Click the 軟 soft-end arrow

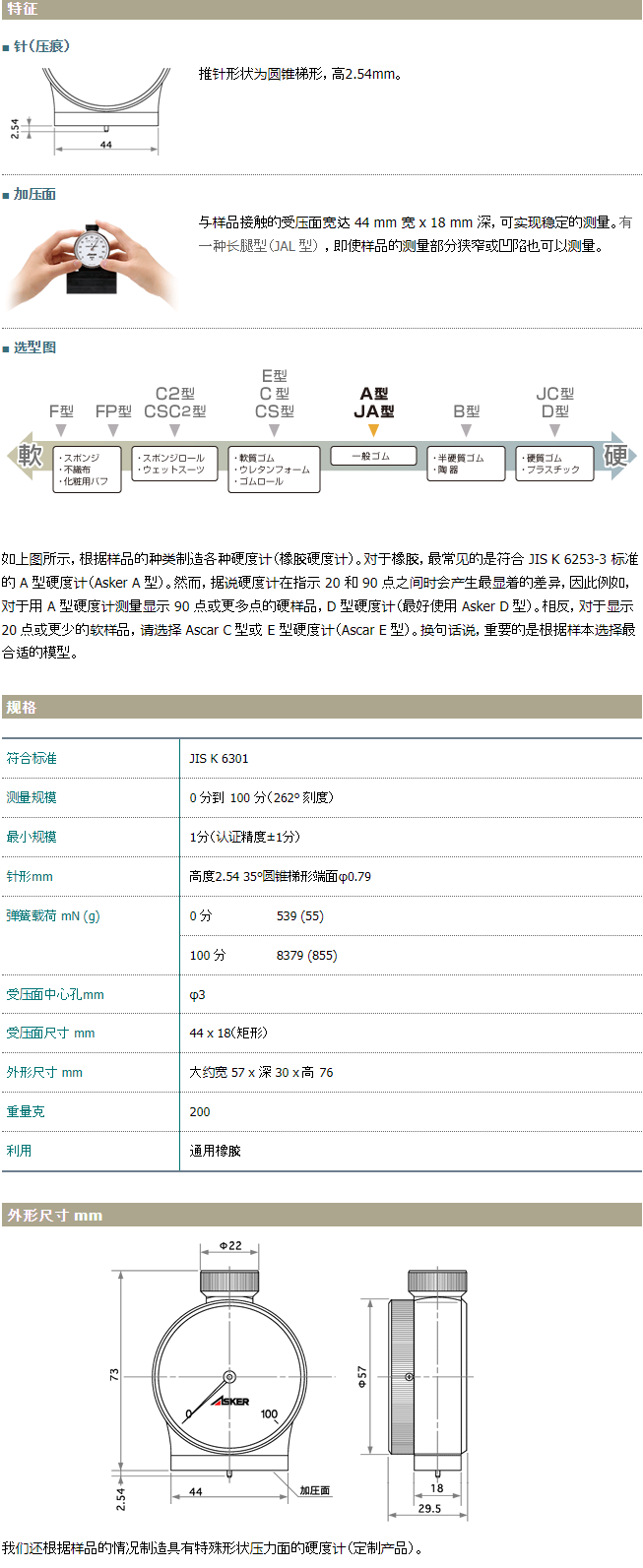[27, 456]
